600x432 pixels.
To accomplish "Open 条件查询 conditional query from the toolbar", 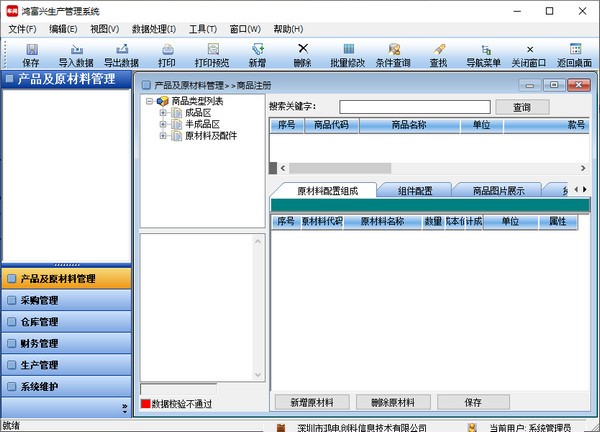I will tap(393, 54).
